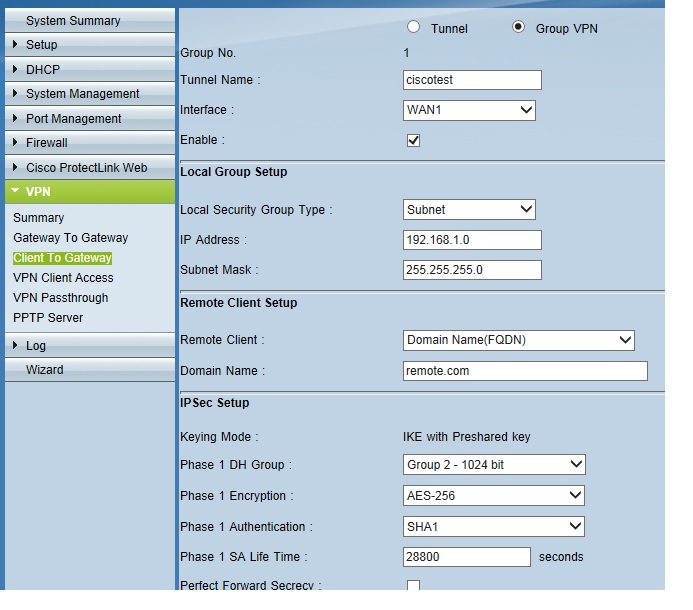Click the Subnet Mask field
The width and height of the screenshot is (693, 610).
472,270
